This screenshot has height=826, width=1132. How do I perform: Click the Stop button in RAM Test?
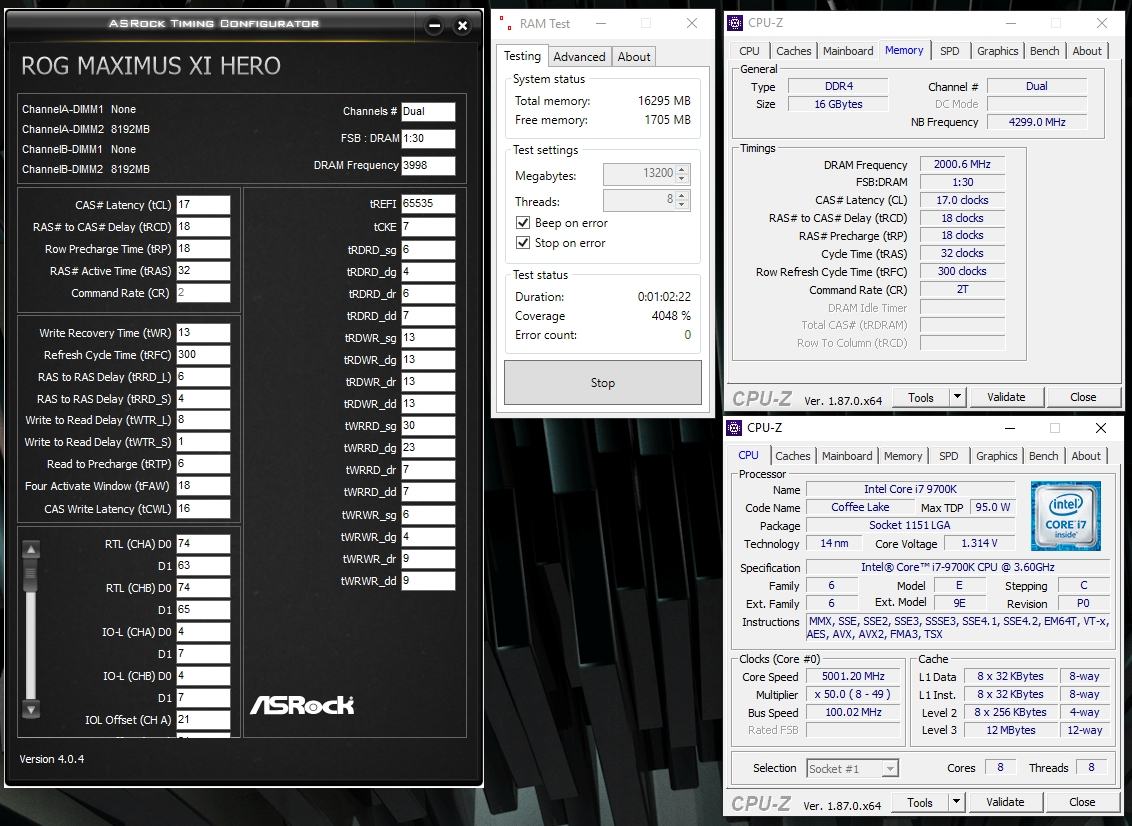tap(602, 383)
